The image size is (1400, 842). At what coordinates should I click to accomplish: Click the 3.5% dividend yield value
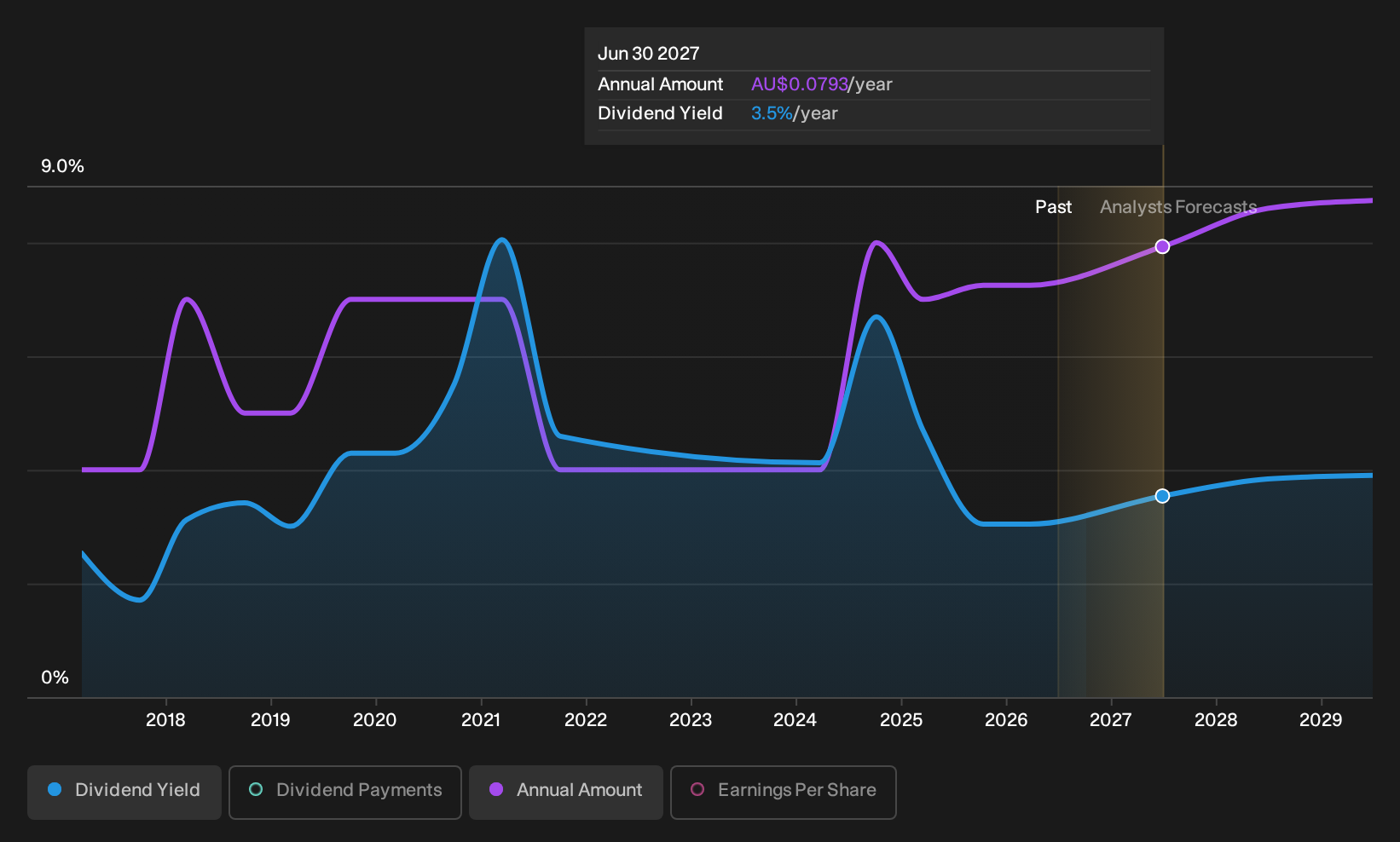click(772, 113)
